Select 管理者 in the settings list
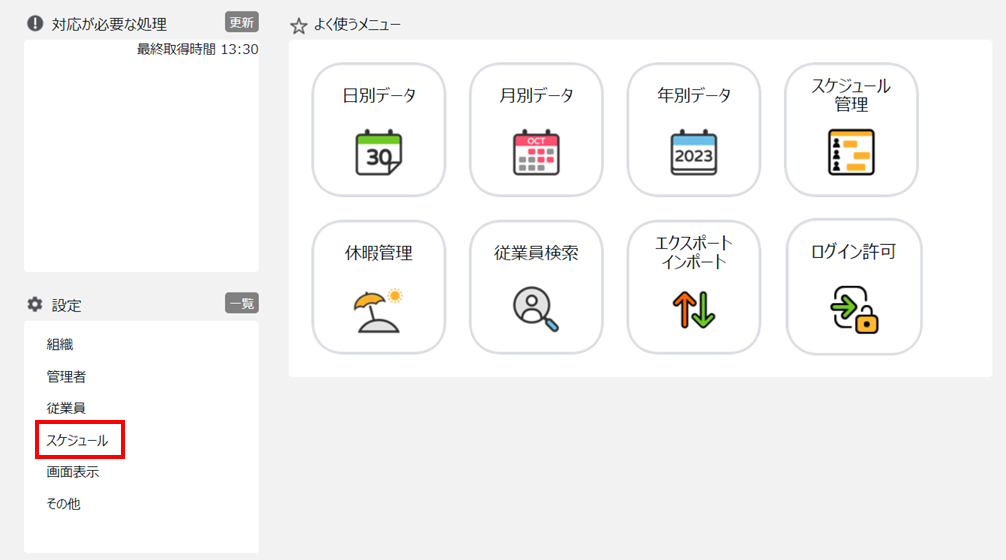 point(66,377)
